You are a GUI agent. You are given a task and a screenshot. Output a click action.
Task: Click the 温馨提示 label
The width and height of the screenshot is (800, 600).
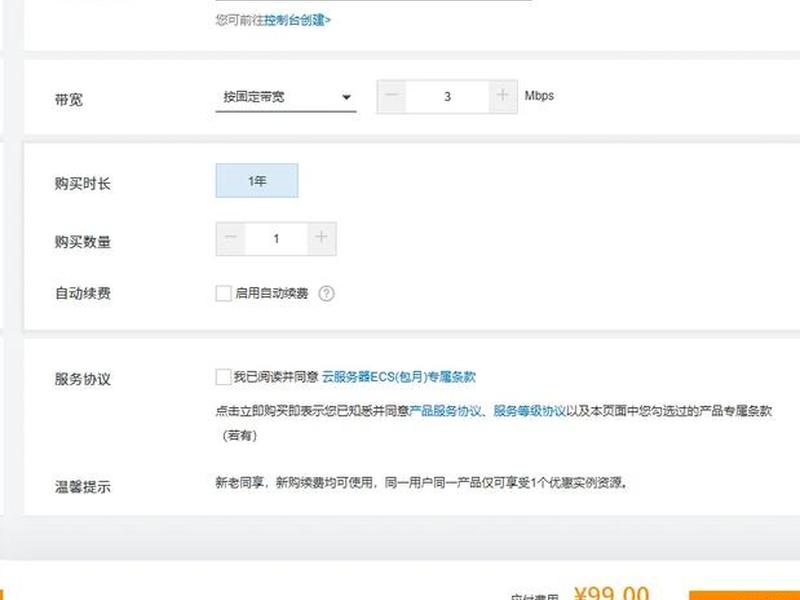[x=83, y=487]
